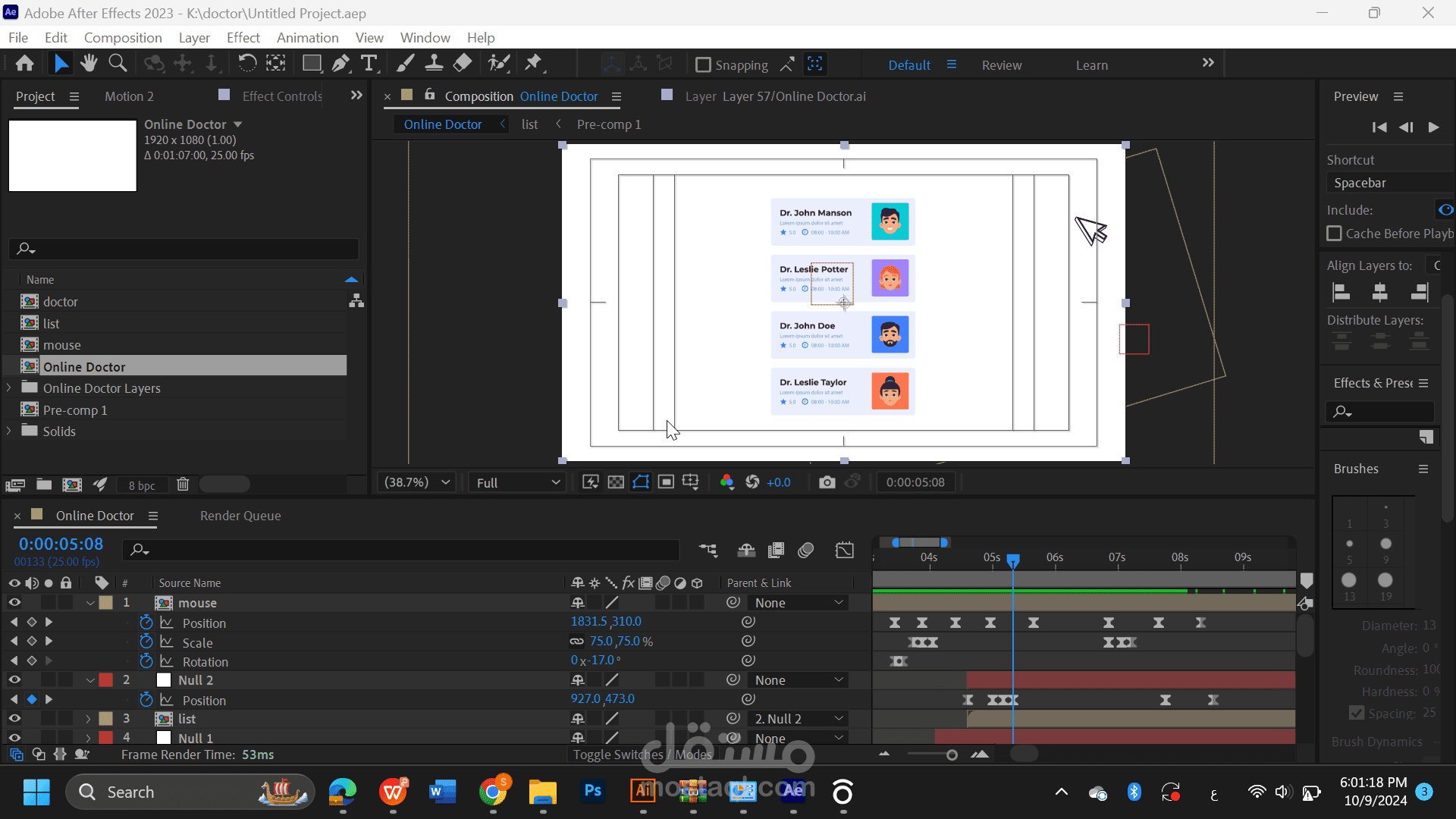Select the Puppet Pin tool
This screenshot has width=1456, height=819.
pos(534,64)
